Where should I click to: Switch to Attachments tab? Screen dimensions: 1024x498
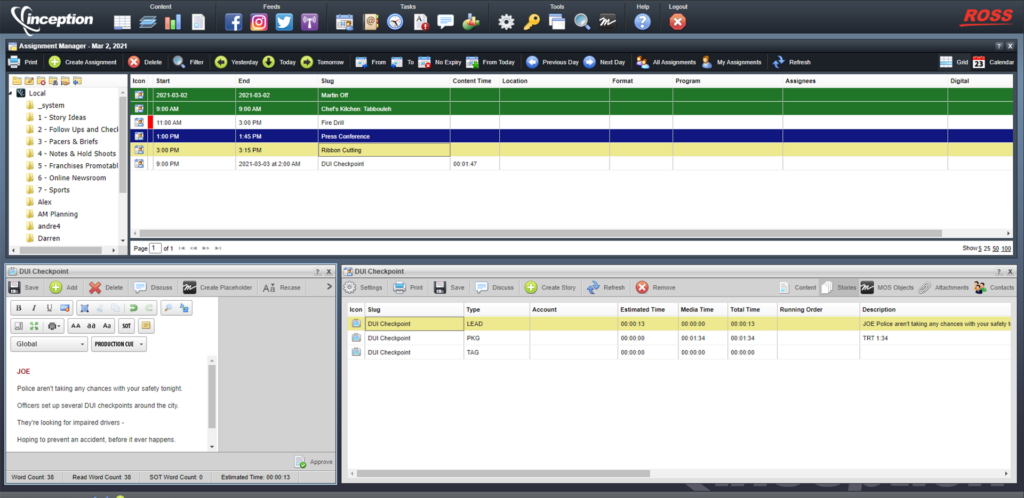(x=944, y=287)
